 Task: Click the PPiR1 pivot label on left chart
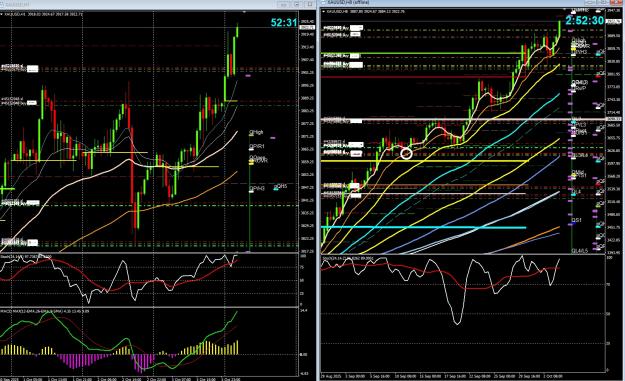[x=257, y=147]
